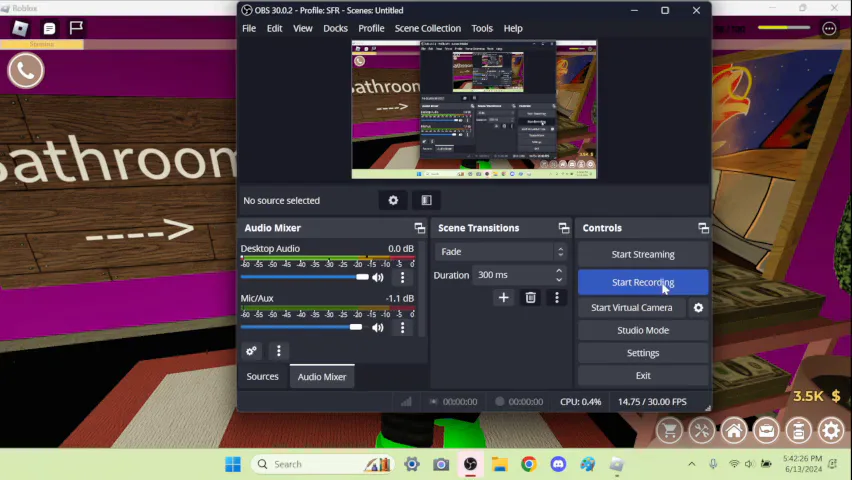Open the View menu
The height and width of the screenshot is (480, 852).
(303, 28)
